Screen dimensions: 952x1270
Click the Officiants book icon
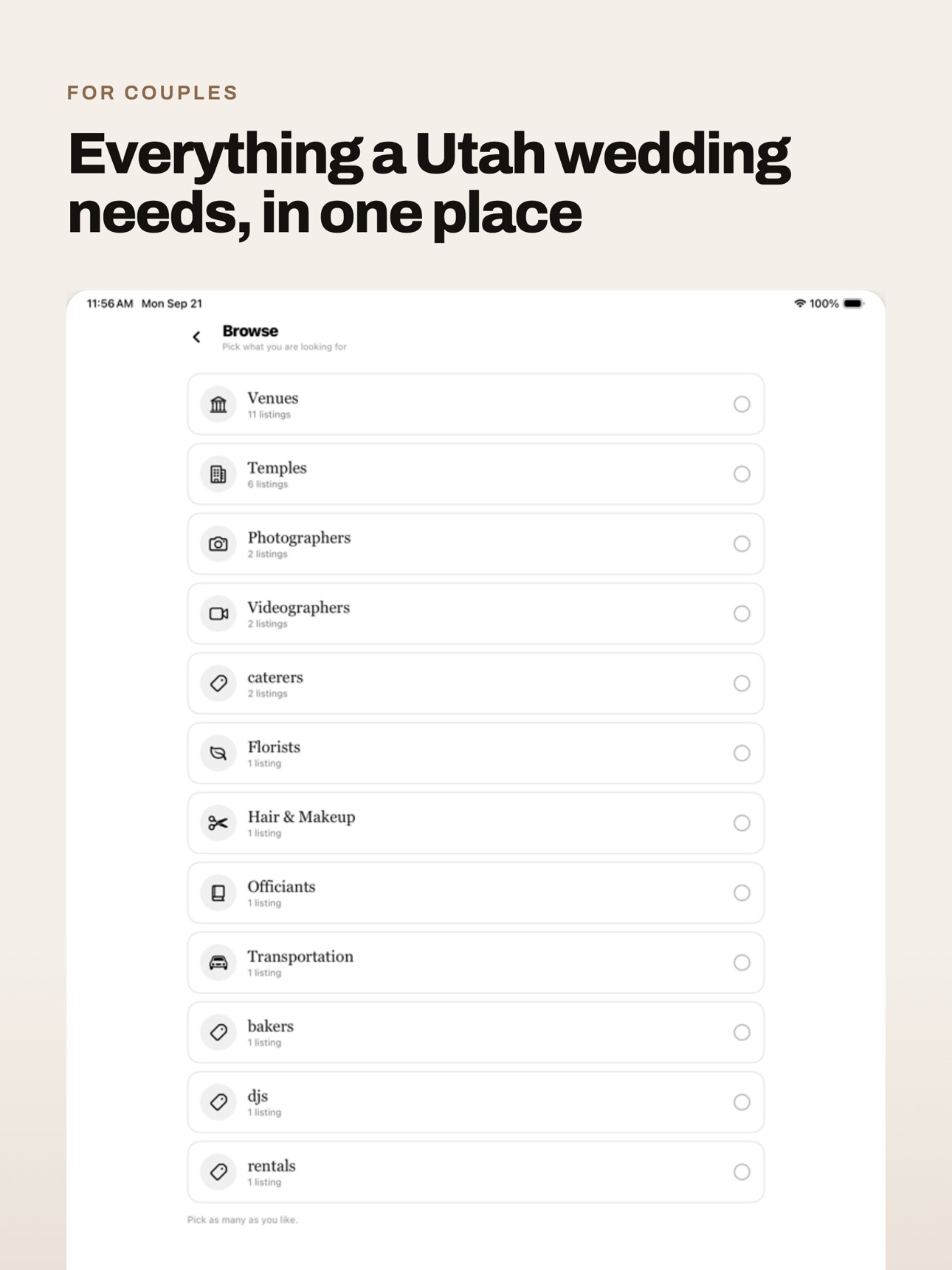click(218, 893)
